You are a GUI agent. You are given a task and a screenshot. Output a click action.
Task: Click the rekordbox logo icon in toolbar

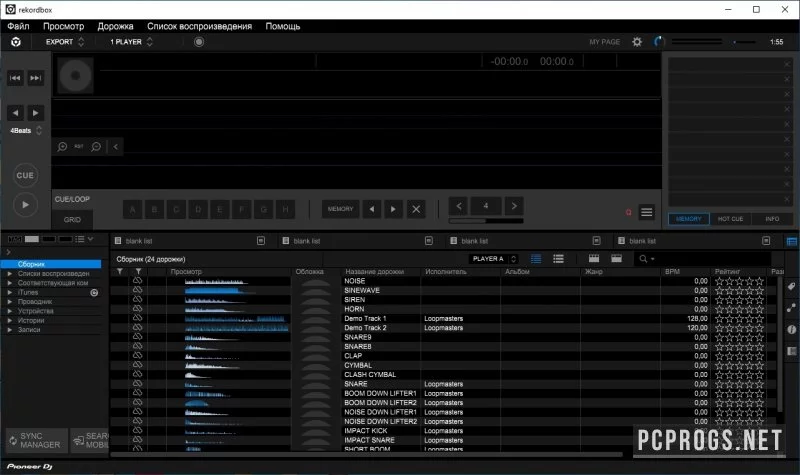tap(16, 42)
